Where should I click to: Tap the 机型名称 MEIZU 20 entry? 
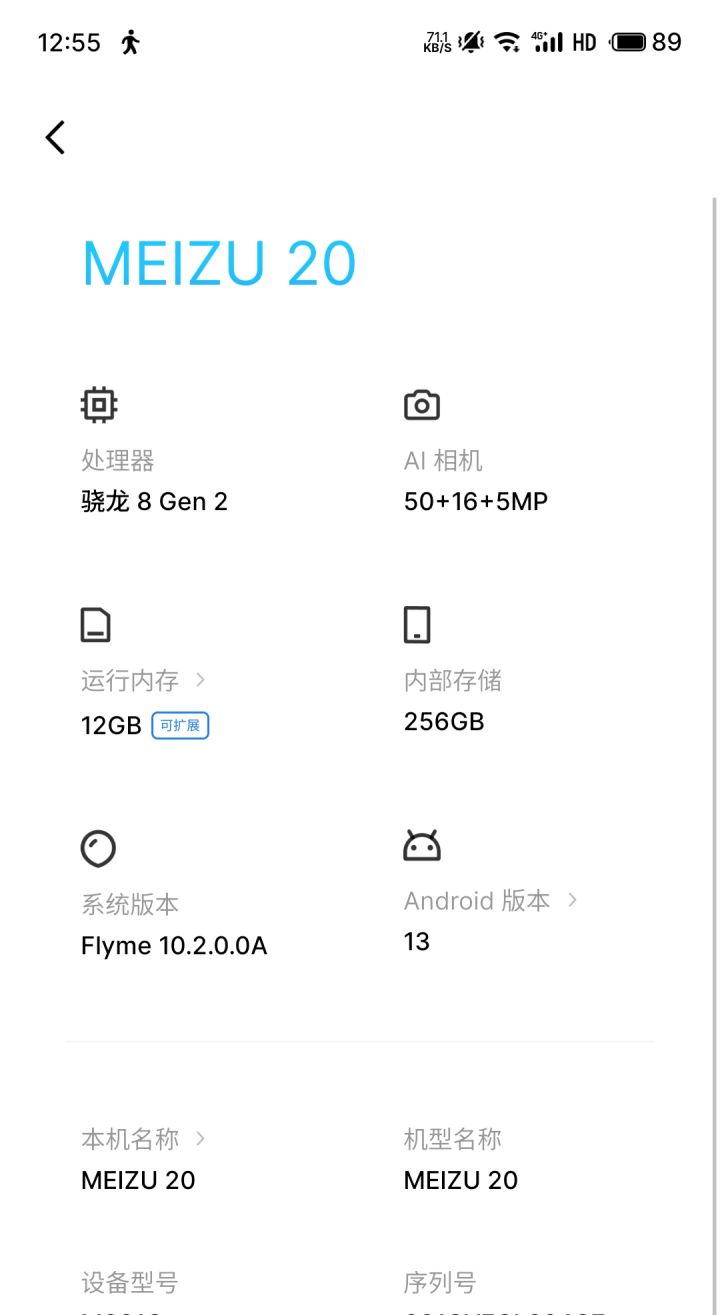point(461,1180)
